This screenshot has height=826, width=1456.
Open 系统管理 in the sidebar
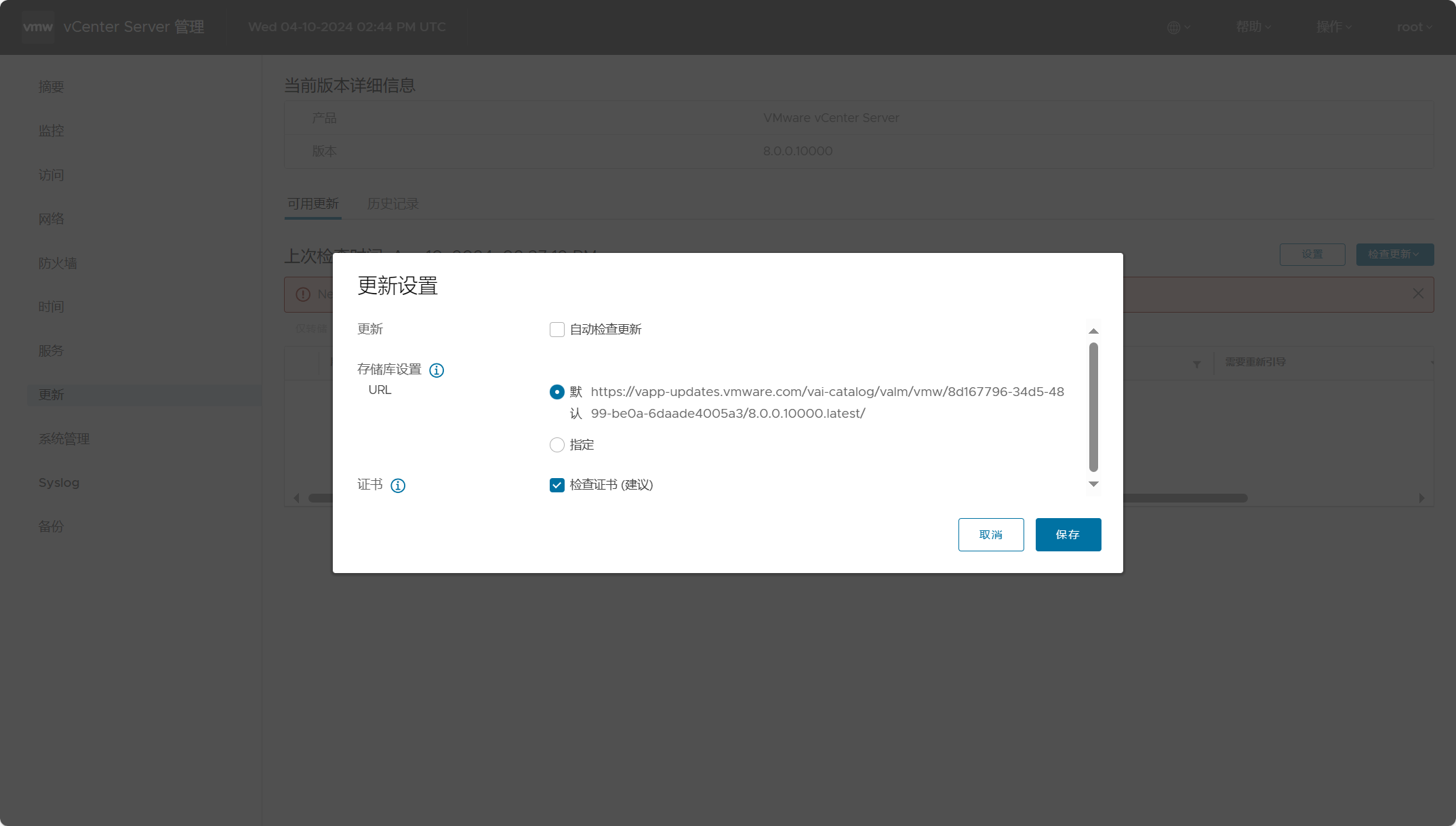(x=64, y=439)
